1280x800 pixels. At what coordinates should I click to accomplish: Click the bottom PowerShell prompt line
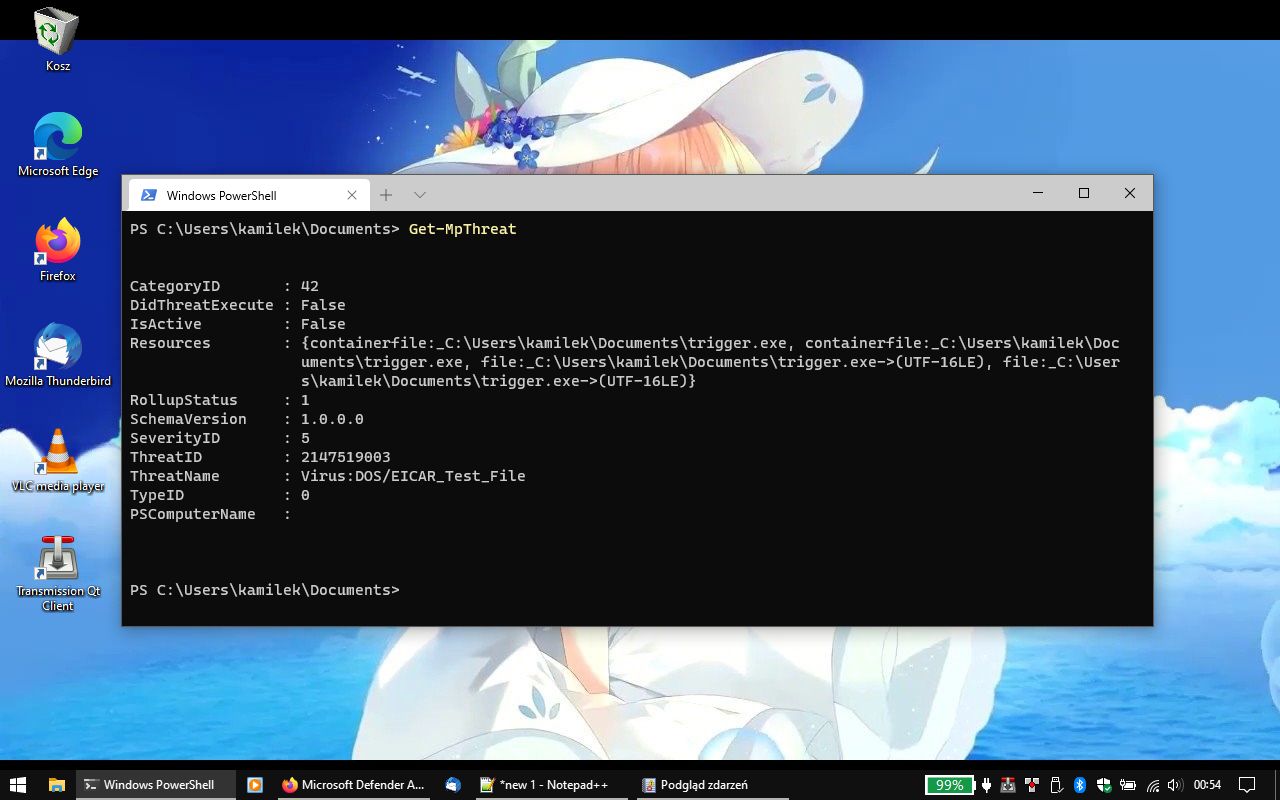coord(265,590)
